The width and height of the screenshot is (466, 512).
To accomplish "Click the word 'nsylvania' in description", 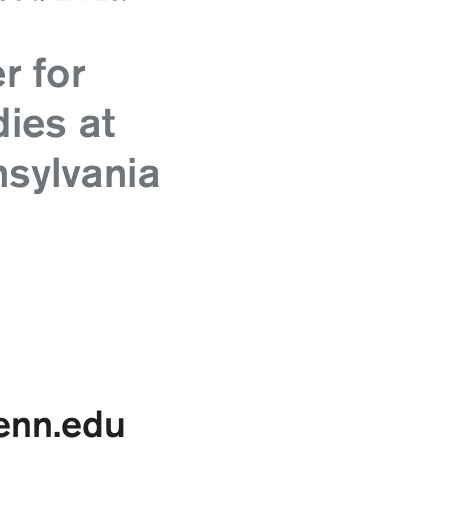I will coord(79,175).
